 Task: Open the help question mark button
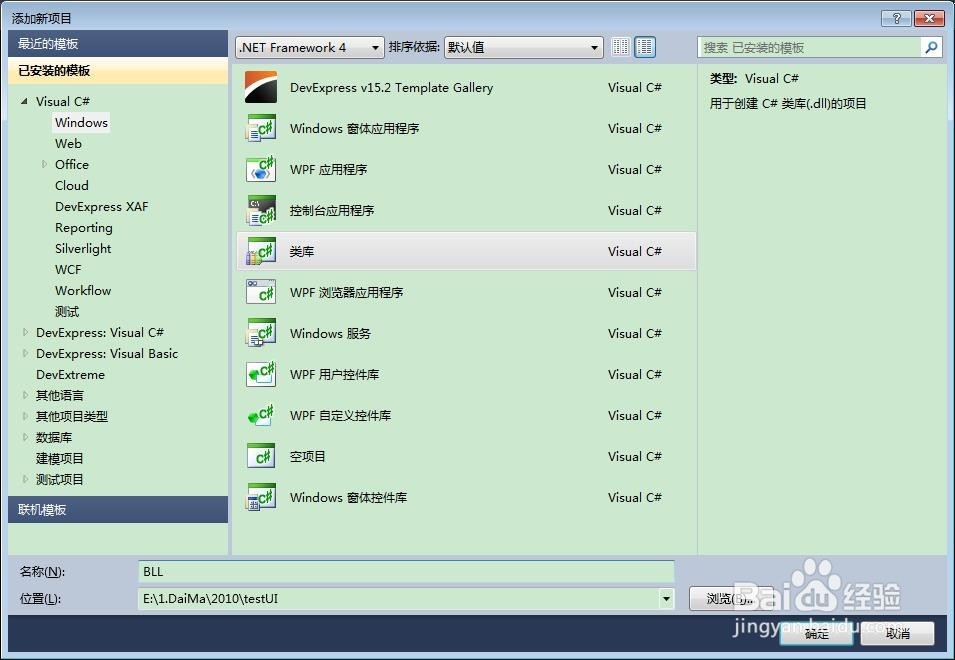(x=897, y=18)
